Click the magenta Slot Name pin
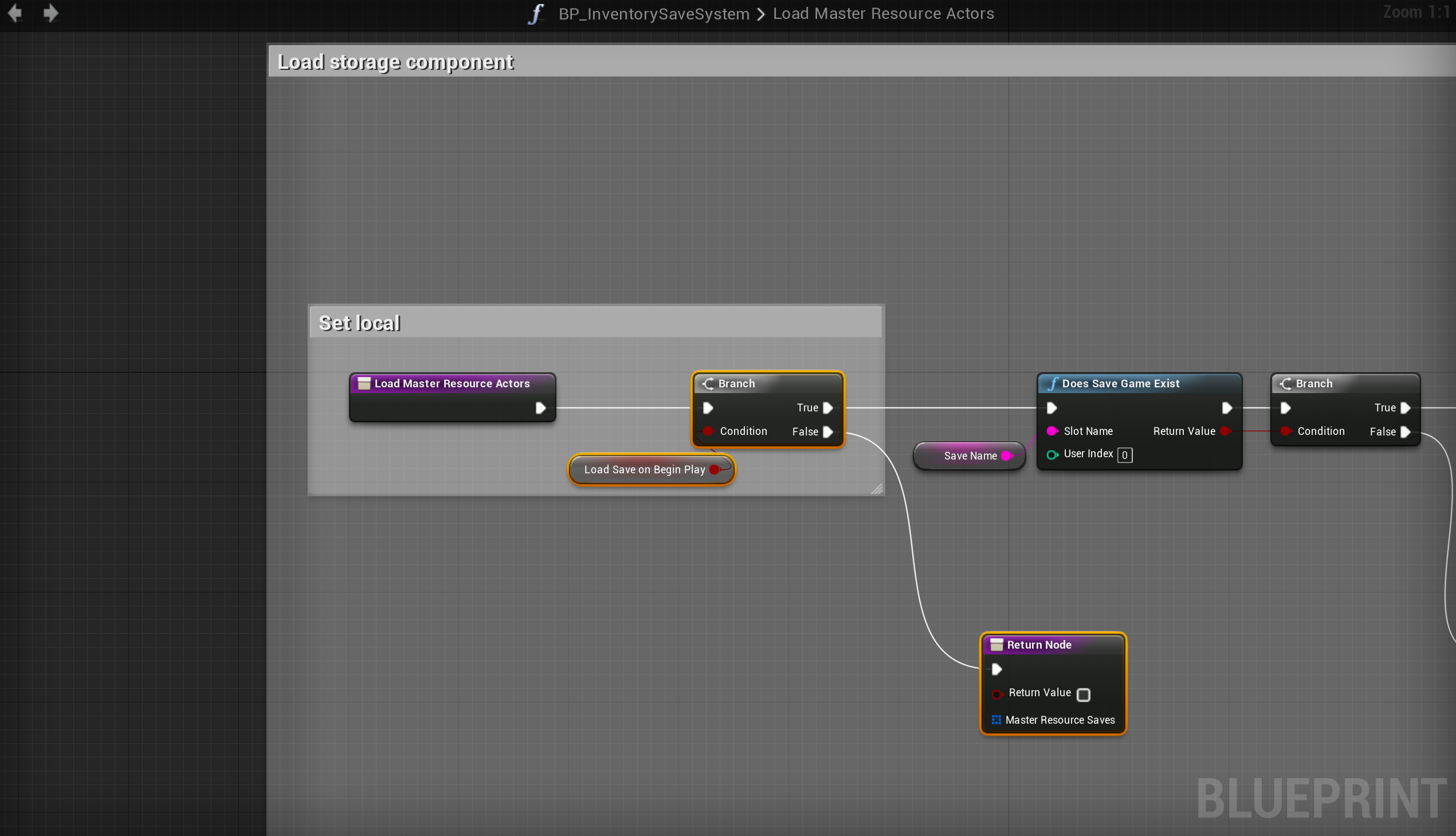The height and width of the screenshot is (836, 1456). coord(1052,431)
